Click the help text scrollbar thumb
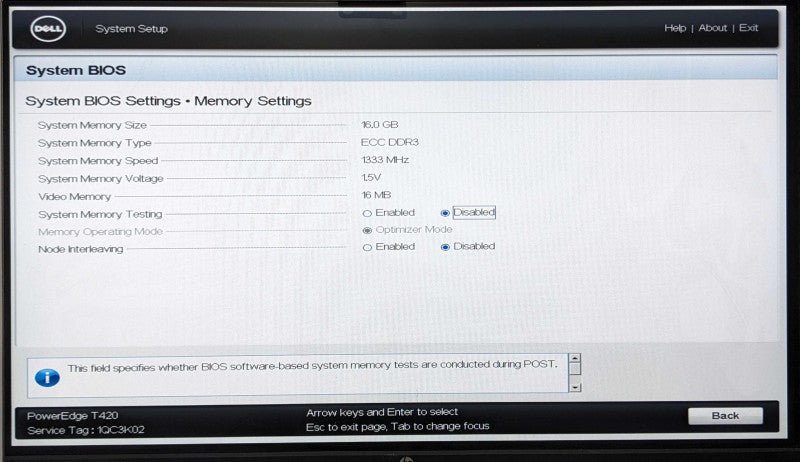Image resolution: width=800 pixels, height=462 pixels. pos(575,369)
